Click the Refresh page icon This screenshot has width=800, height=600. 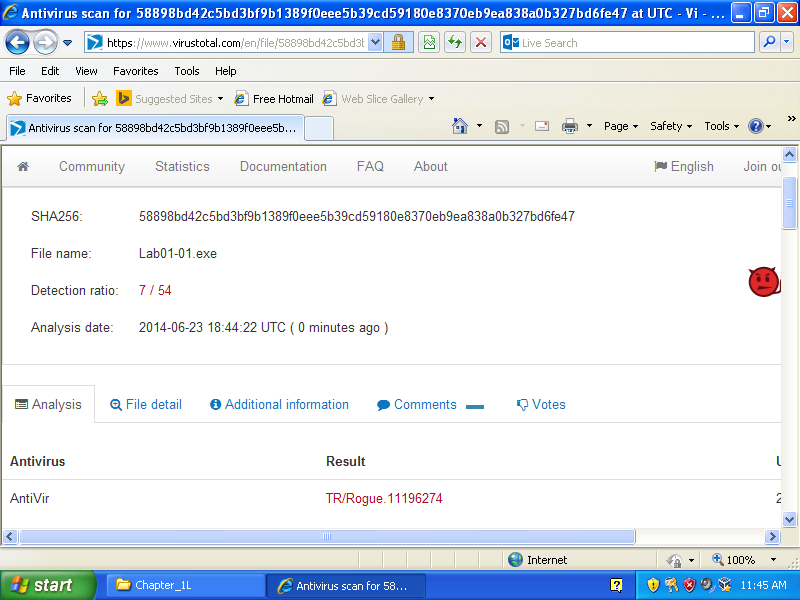(x=455, y=42)
